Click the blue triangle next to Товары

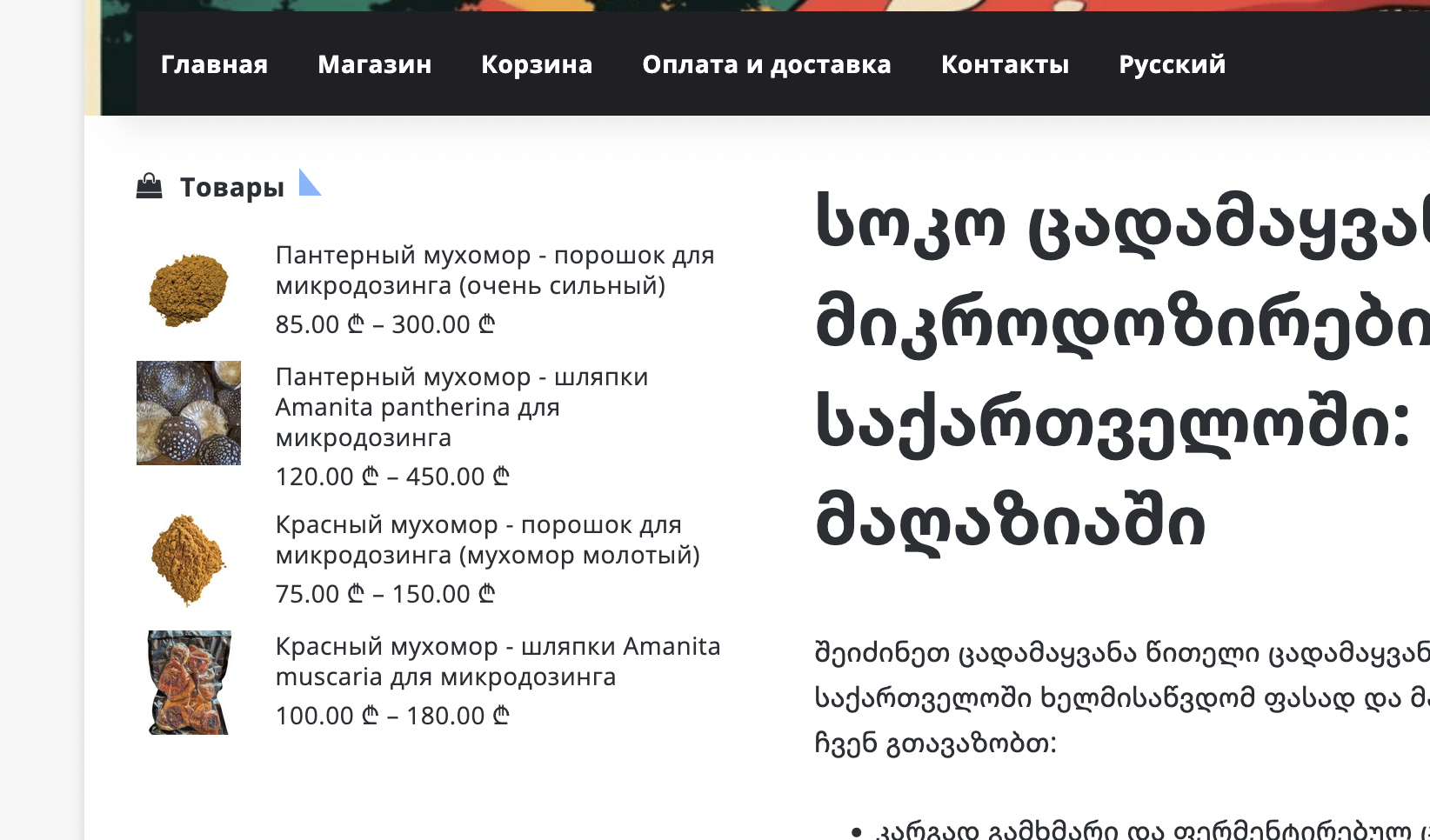307,184
